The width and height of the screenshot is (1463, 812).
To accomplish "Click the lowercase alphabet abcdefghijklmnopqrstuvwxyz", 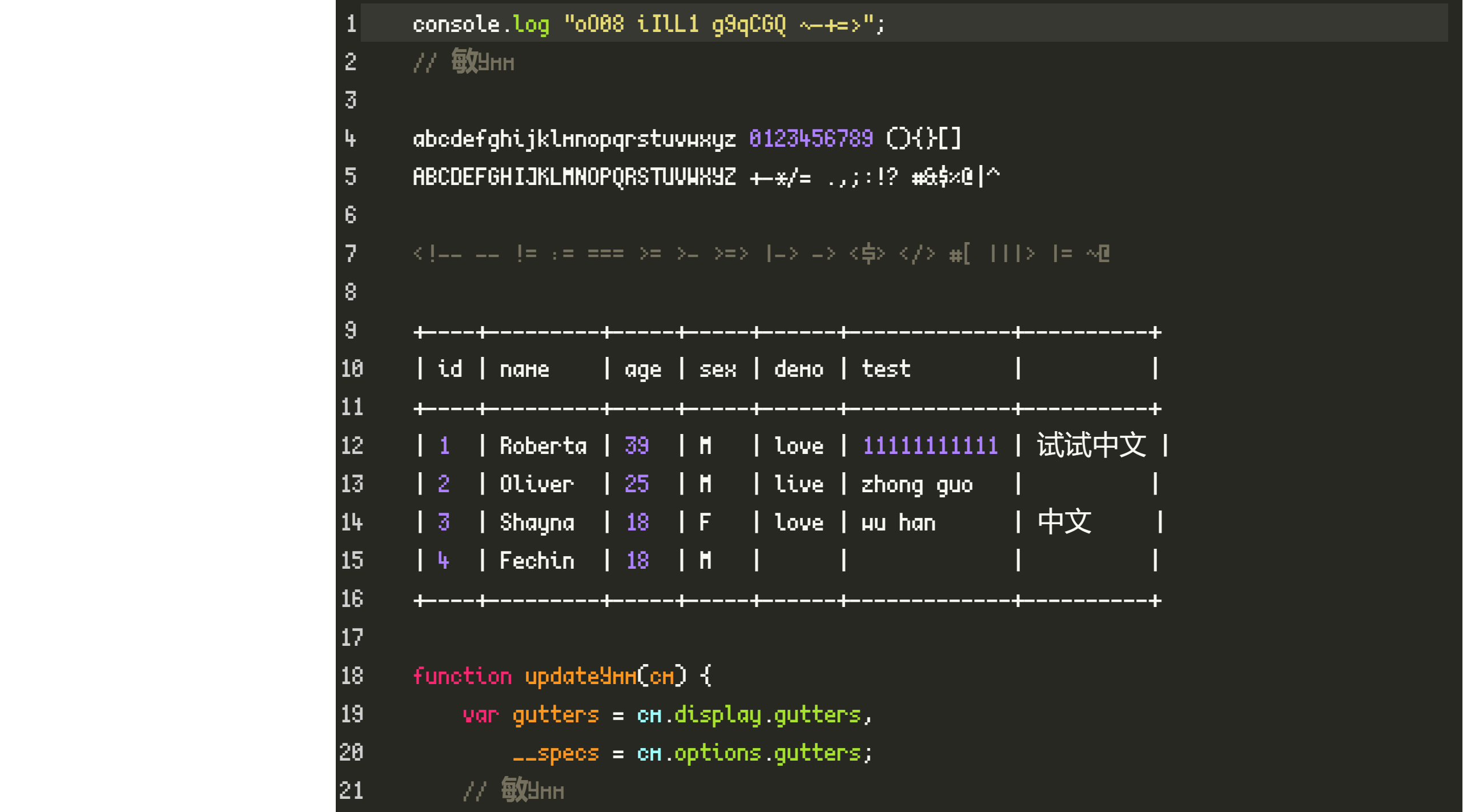I will (x=574, y=139).
